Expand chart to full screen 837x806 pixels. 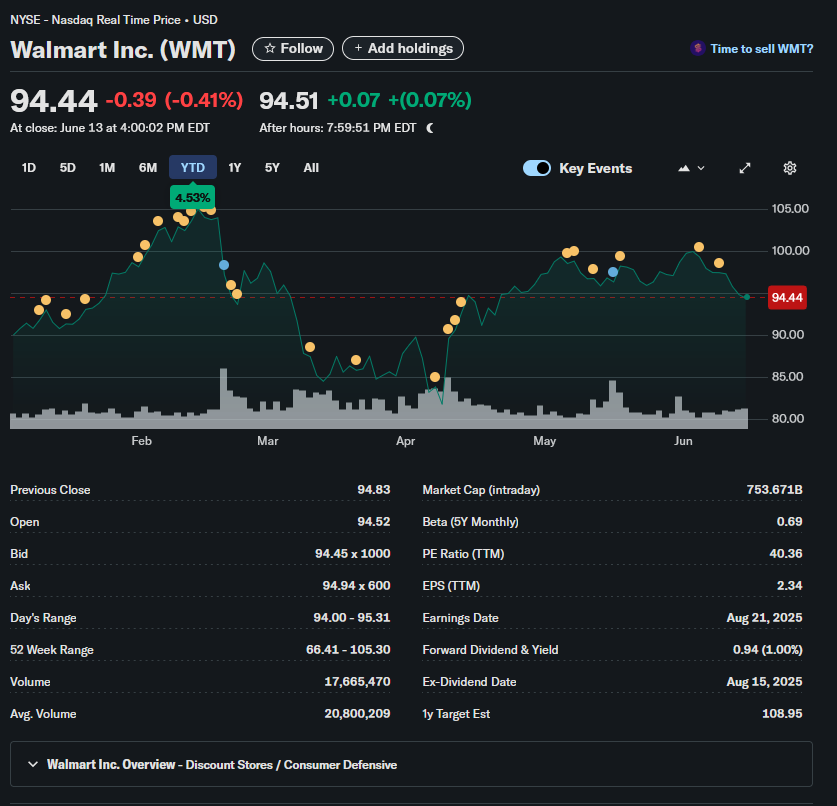(745, 168)
